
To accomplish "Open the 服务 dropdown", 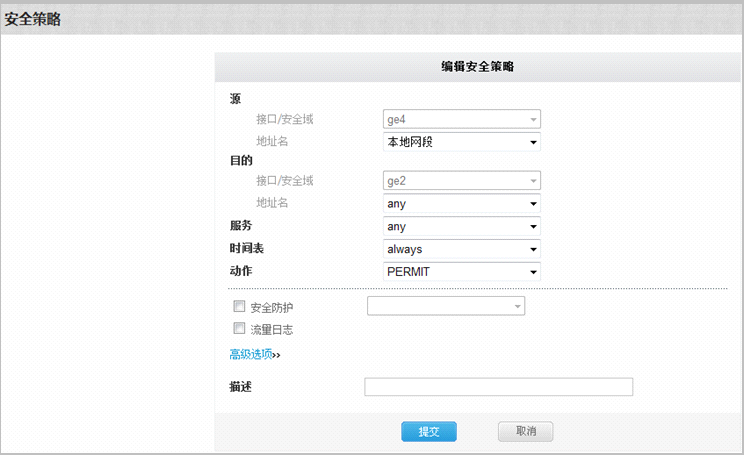I will [461, 227].
